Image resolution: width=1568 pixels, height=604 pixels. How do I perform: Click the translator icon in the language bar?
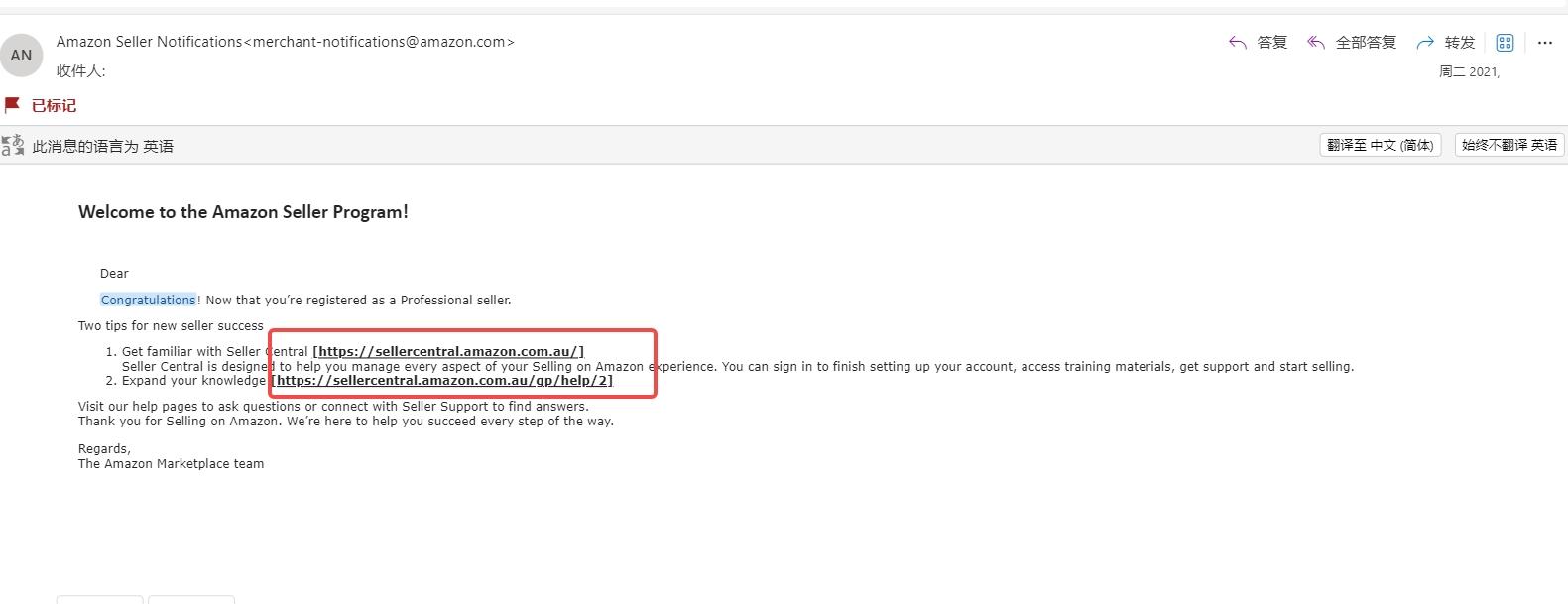coord(13,146)
